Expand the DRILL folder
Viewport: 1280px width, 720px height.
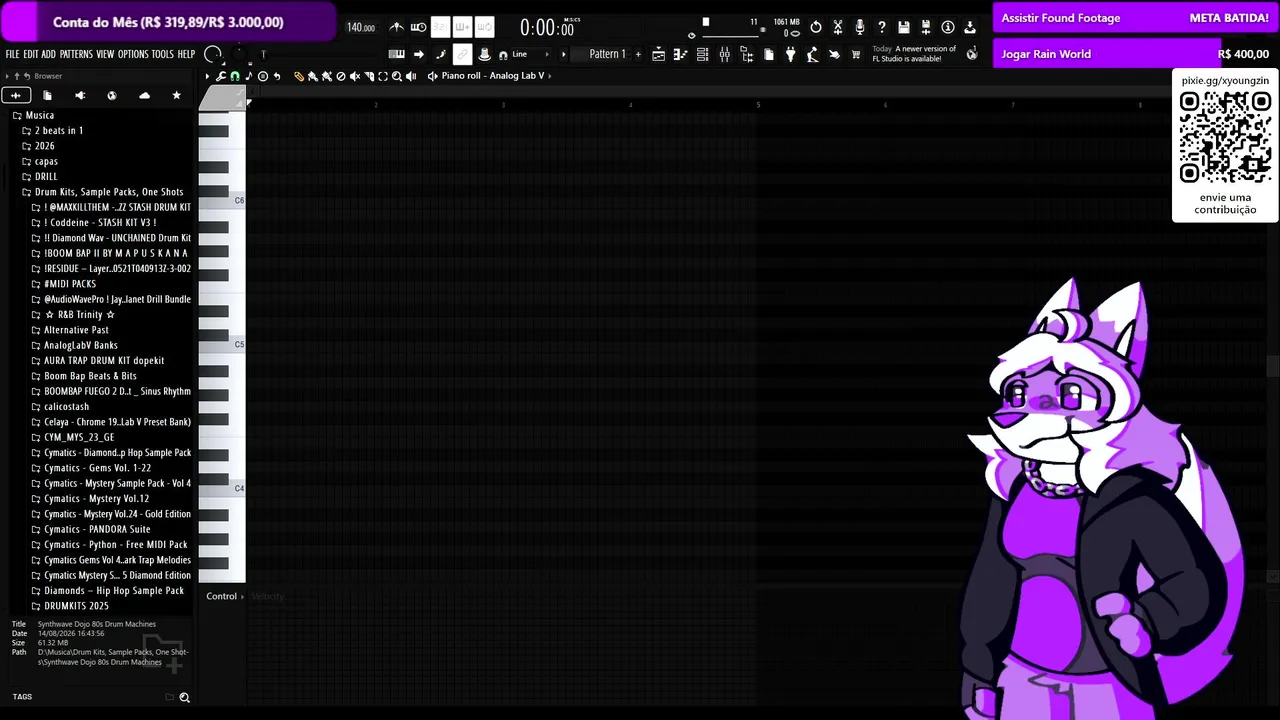[40, 176]
